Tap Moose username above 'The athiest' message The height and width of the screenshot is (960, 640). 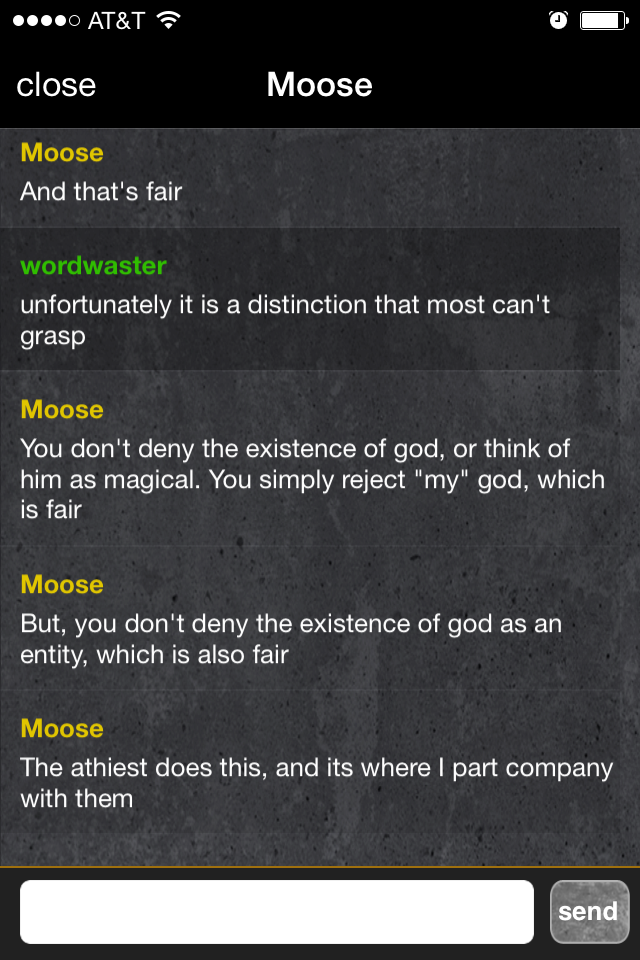tap(62, 729)
